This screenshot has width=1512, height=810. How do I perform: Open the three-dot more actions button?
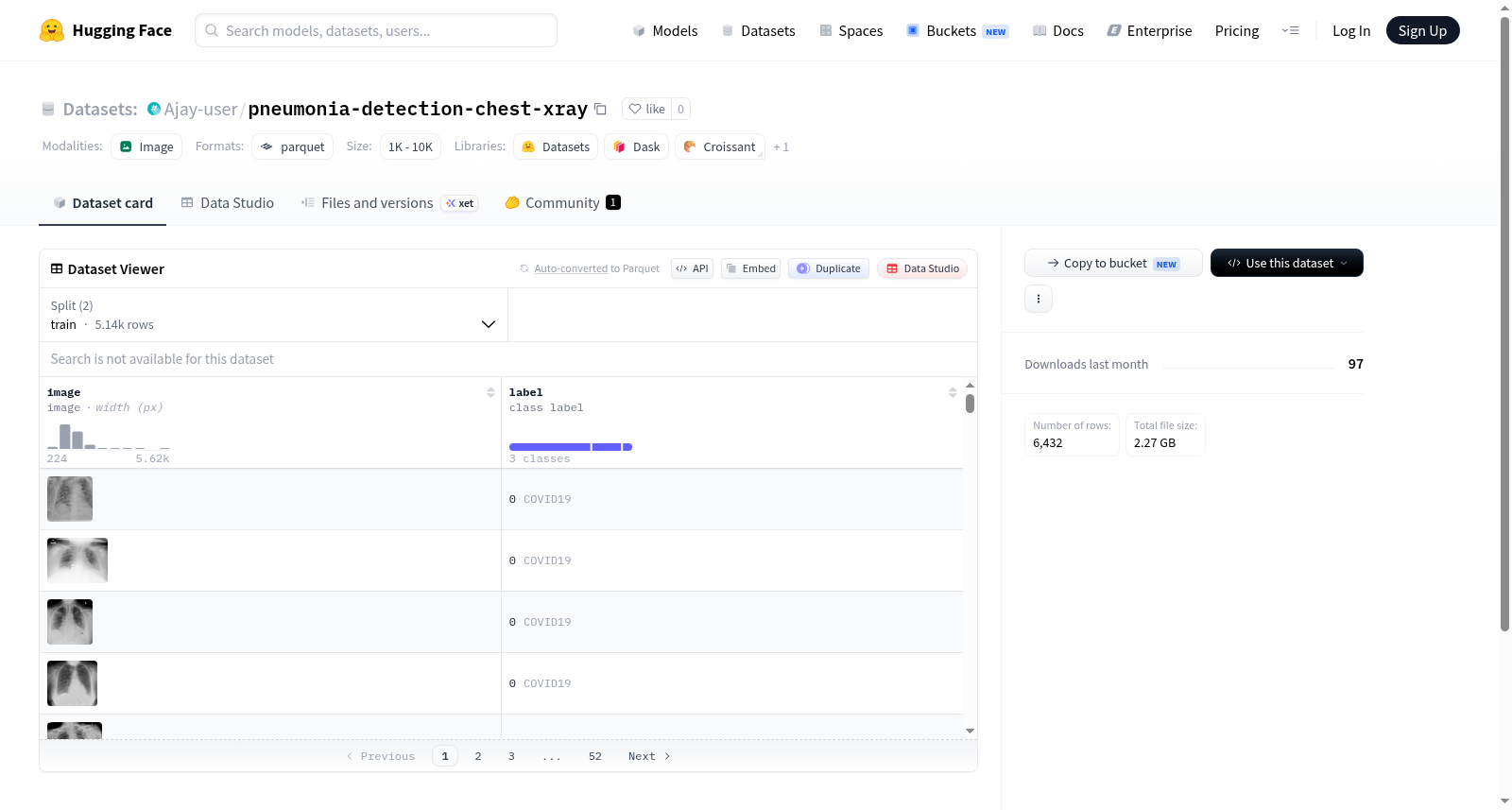coord(1039,299)
